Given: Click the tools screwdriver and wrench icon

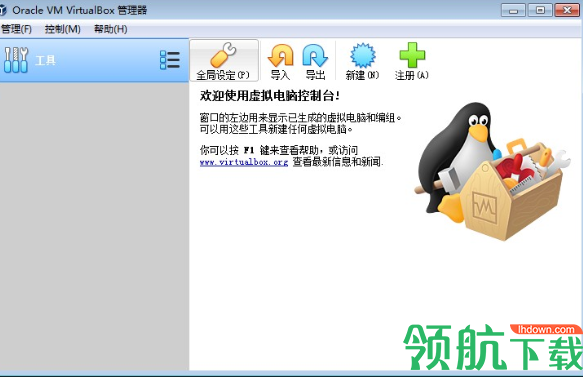Looking at the screenshot, I should pyautogui.click(x=16, y=60).
